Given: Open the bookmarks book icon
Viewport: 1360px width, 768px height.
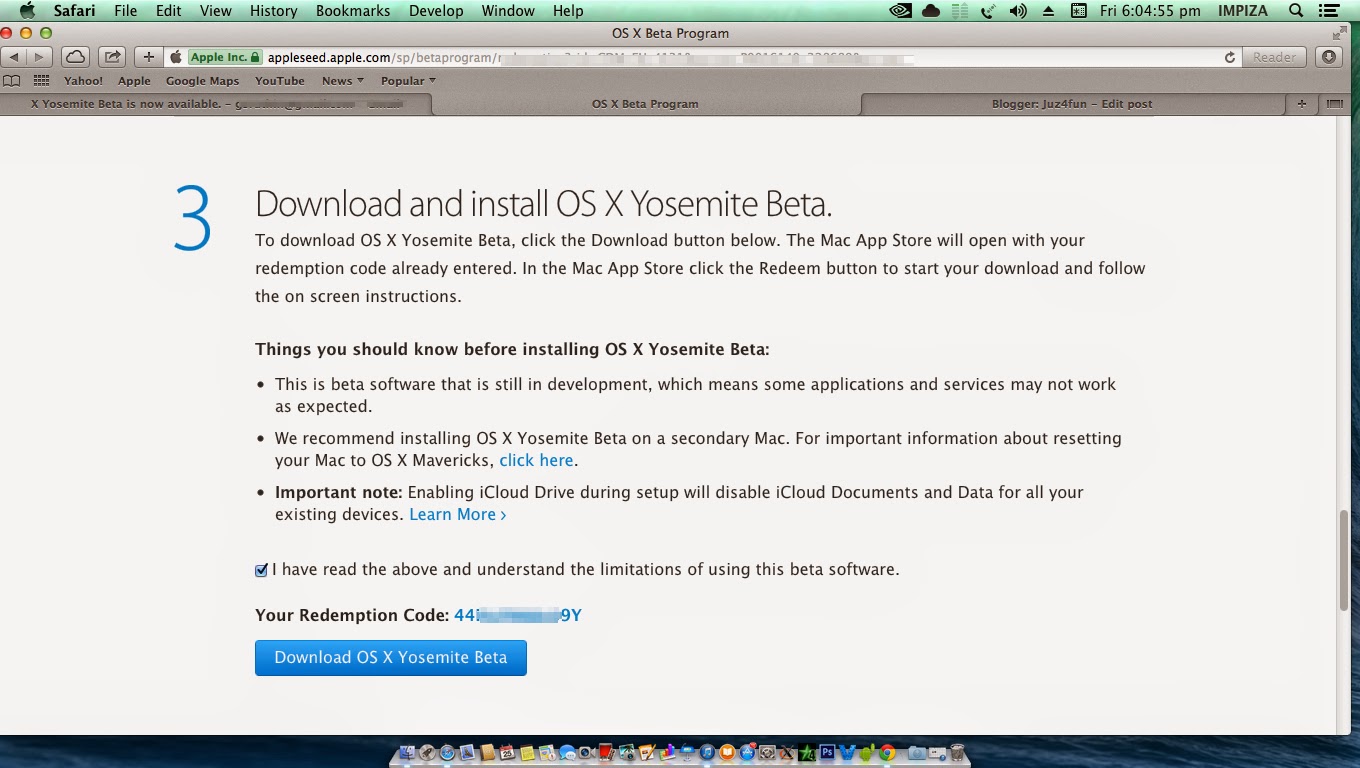Looking at the screenshot, I should click(x=12, y=81).
